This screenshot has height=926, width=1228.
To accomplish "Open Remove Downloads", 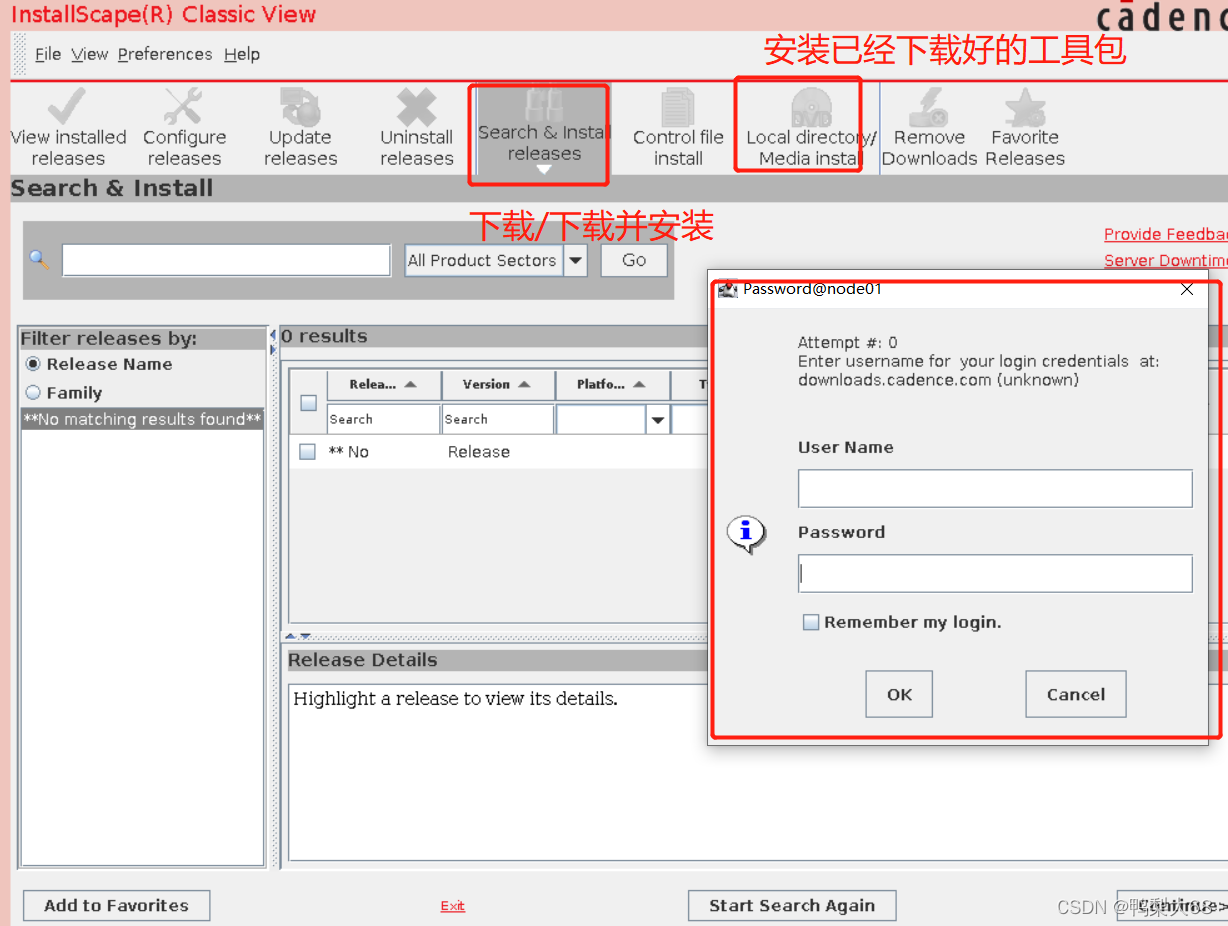I will (x=929, y=127).
